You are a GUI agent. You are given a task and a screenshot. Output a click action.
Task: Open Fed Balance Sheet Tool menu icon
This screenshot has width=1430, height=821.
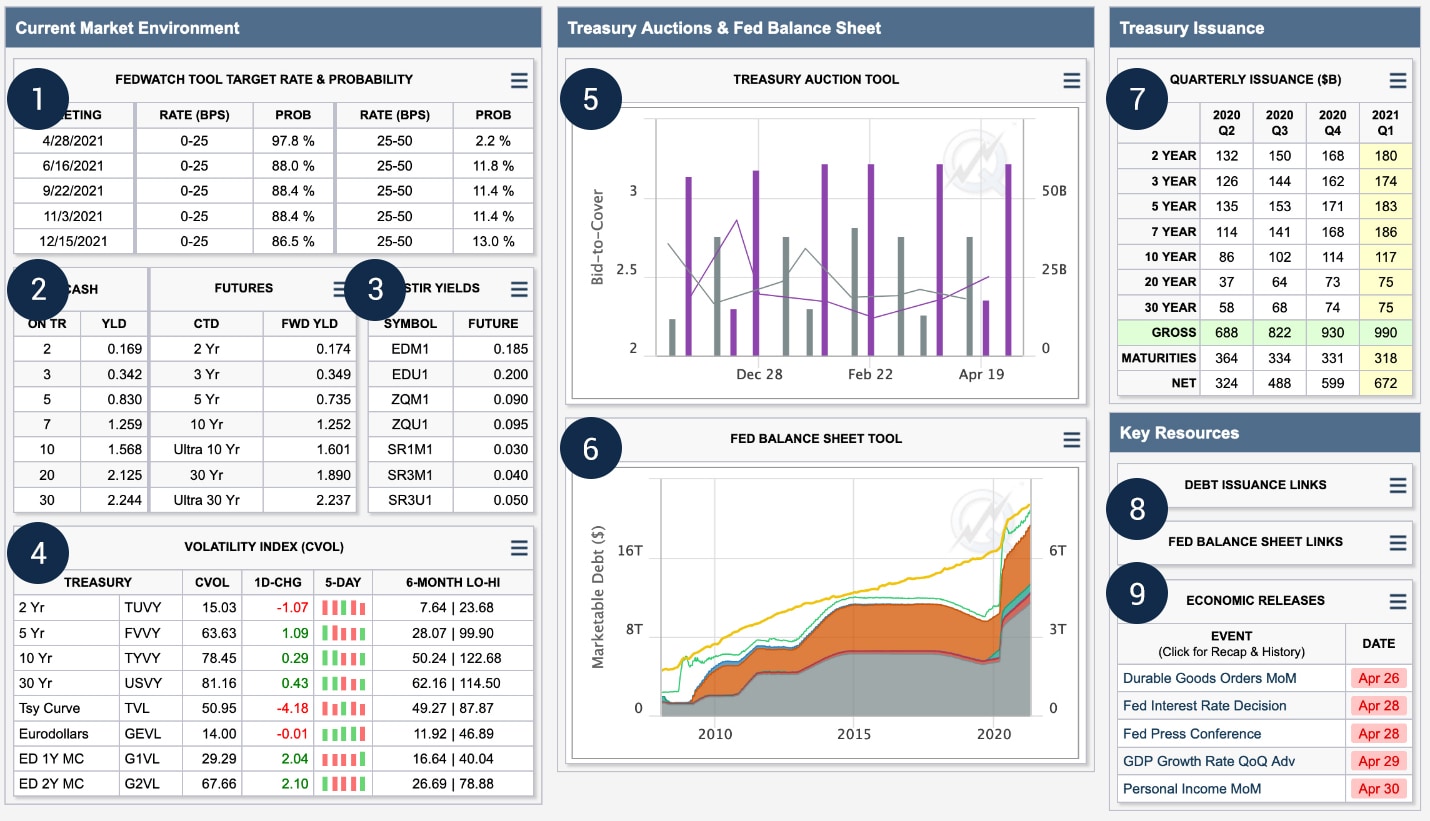[1071, 440]
